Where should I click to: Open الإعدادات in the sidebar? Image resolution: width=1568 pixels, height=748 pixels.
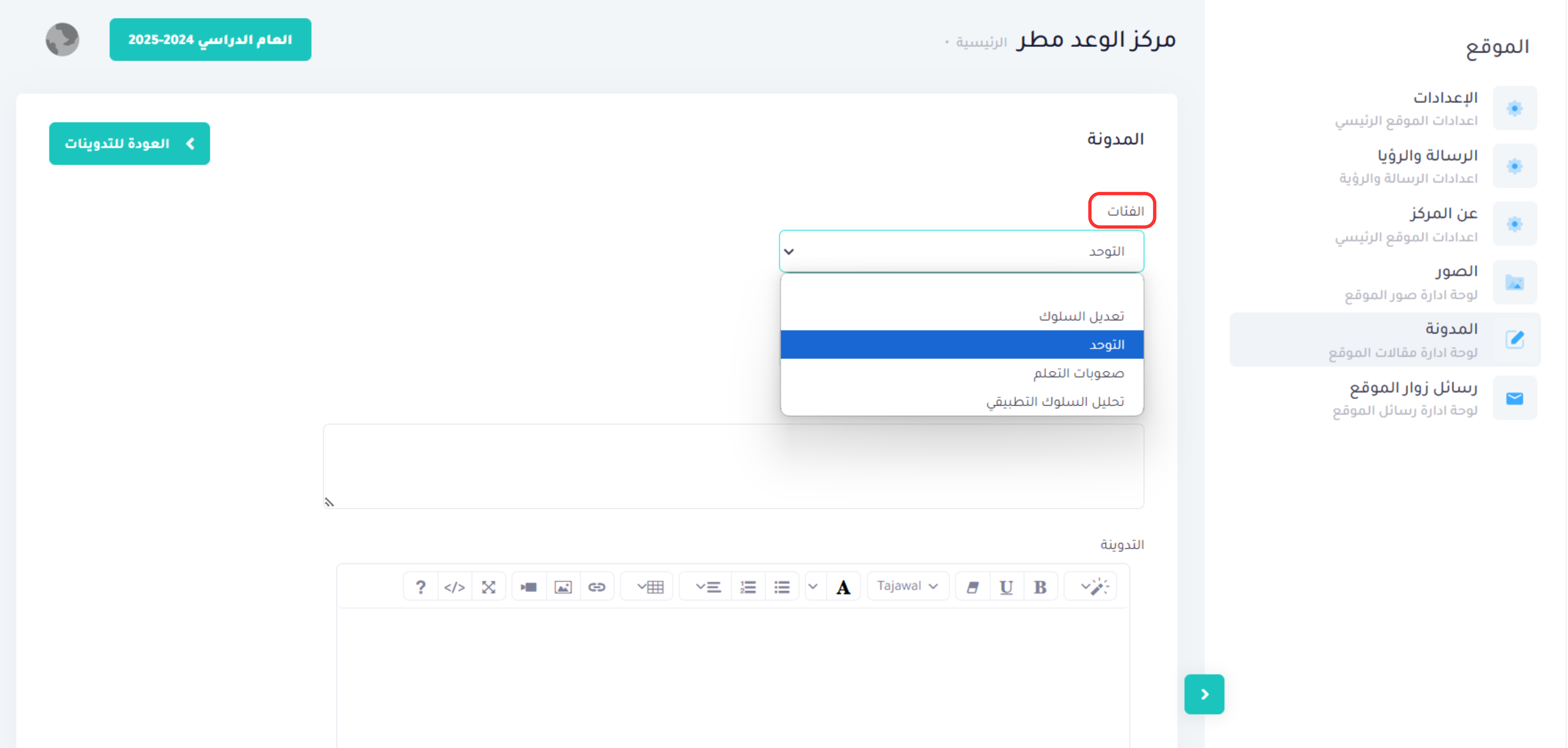tap(1385, 108)
